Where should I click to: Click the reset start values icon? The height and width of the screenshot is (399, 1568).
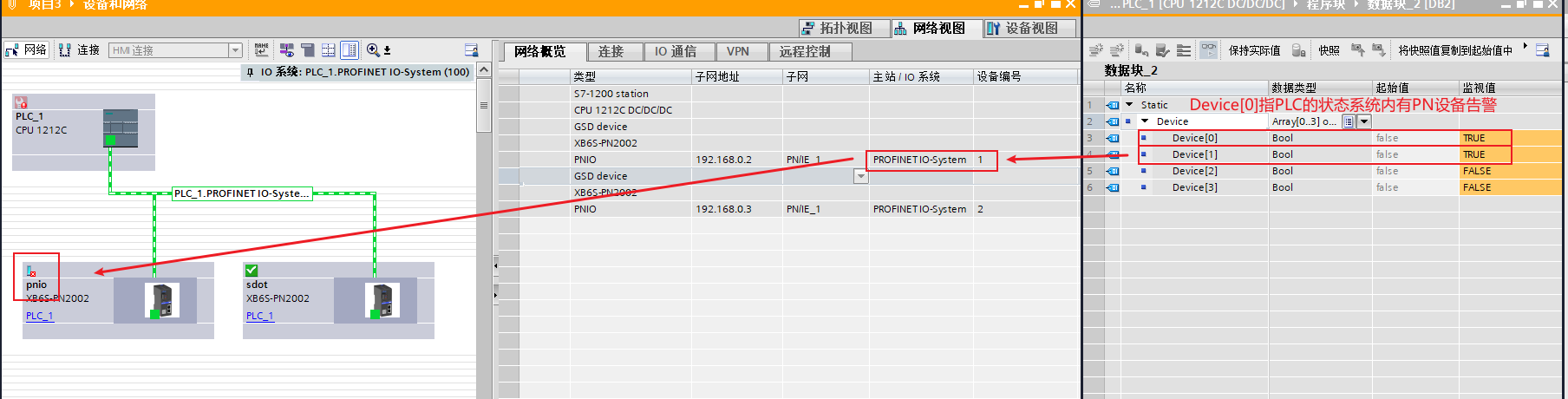click(1142, 50)
